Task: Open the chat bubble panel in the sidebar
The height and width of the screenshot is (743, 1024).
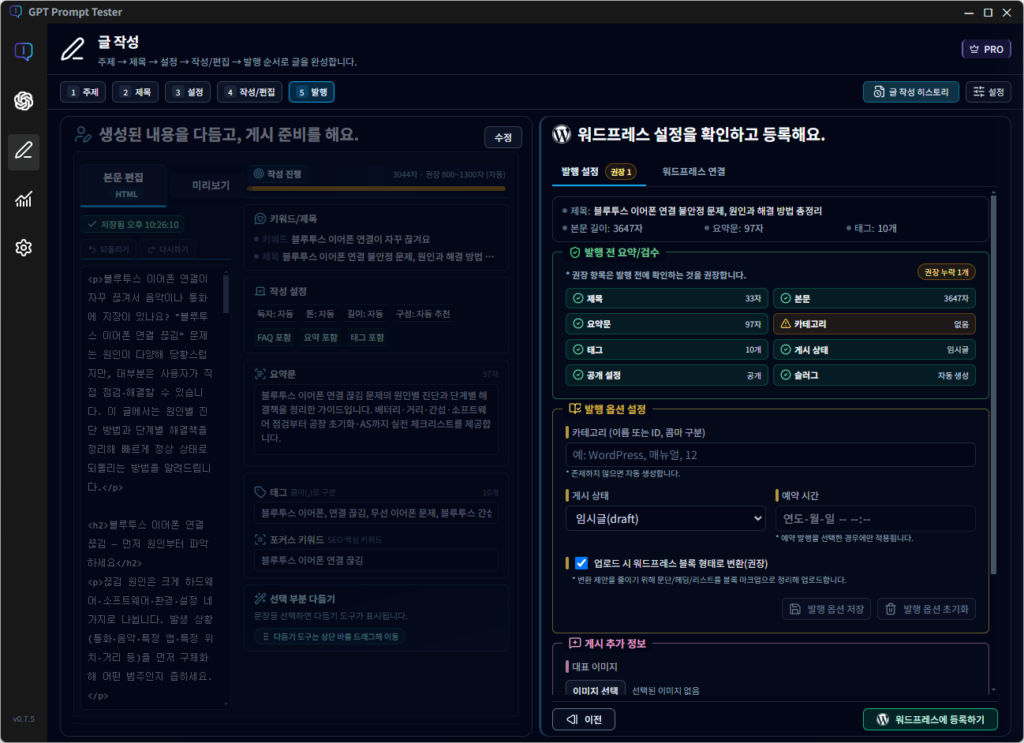Action: pos(24,52)
